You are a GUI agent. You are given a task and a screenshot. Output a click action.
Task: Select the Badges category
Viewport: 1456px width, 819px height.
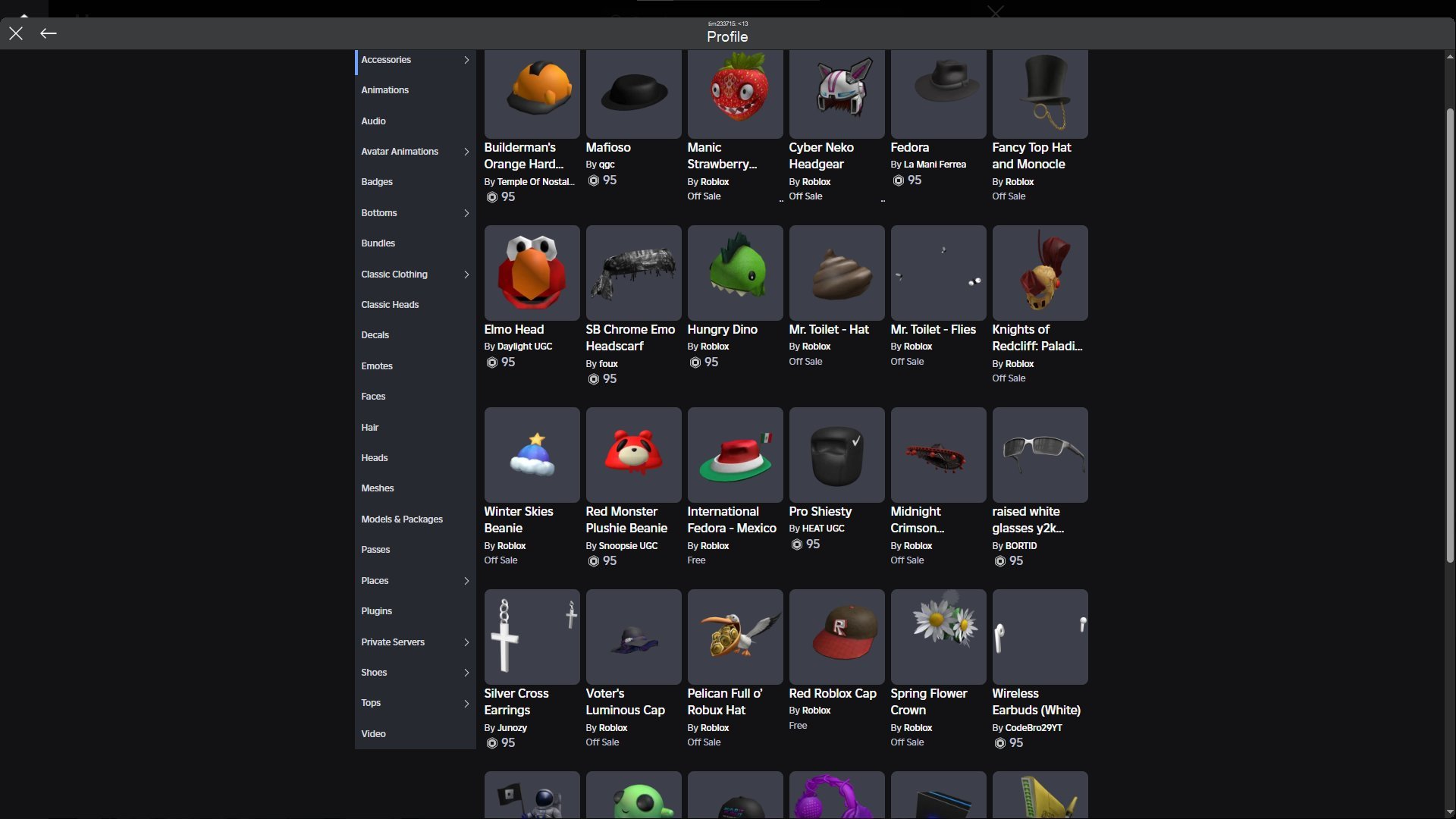tap(415, 182)
